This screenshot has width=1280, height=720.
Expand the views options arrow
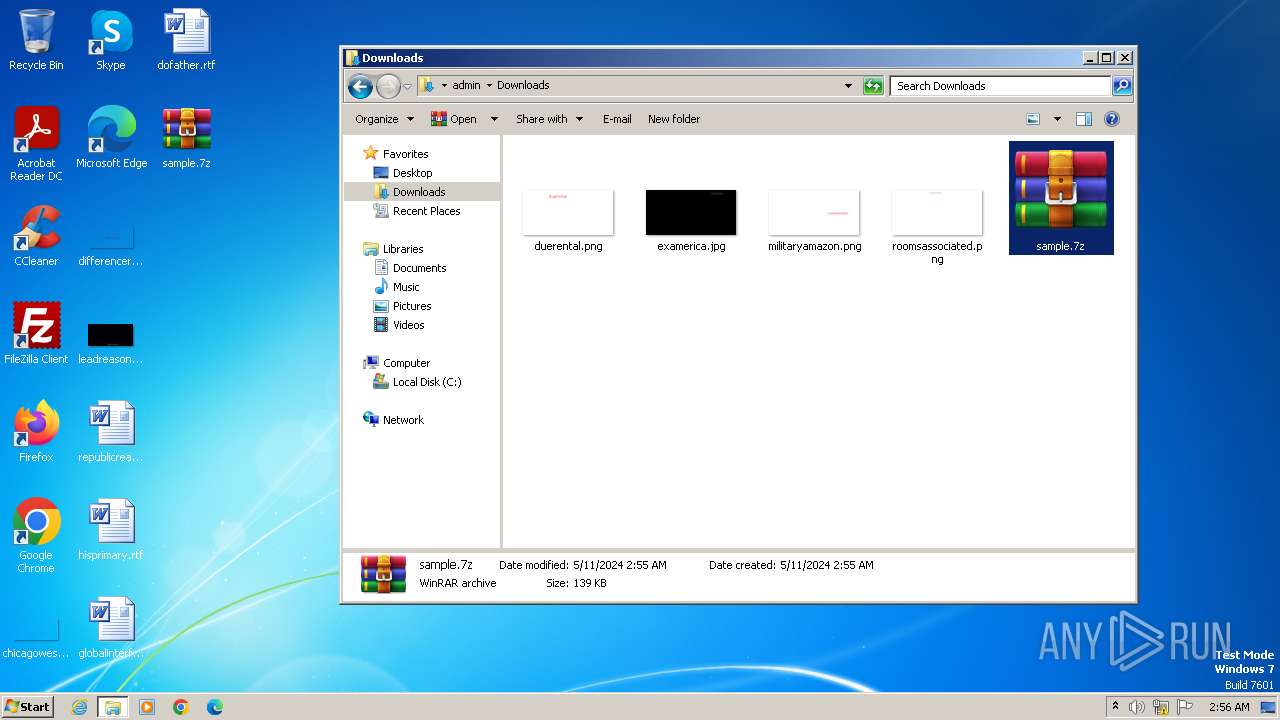[1057, 119]
